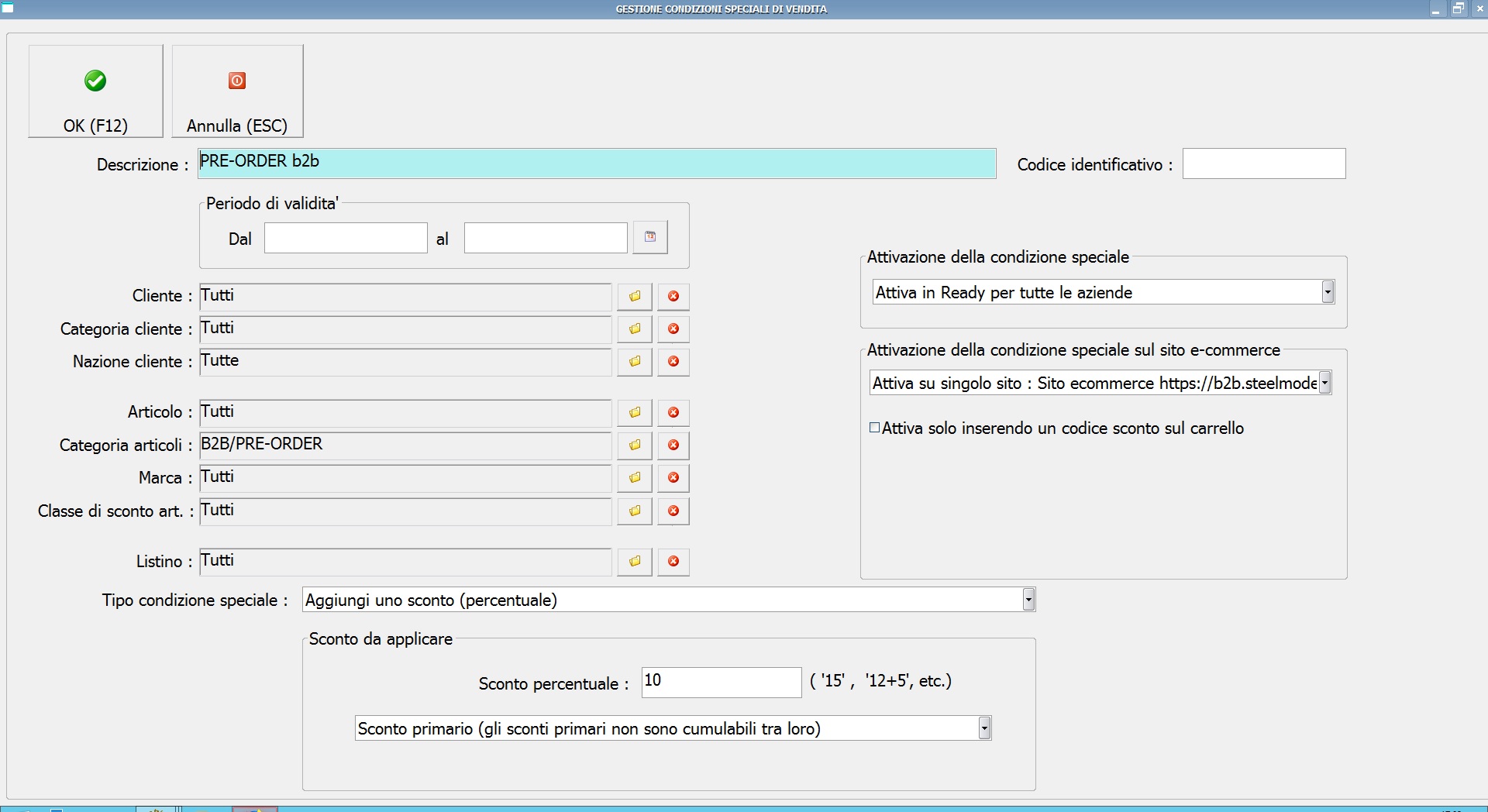Screen dimensions: 1488x812
Task: Browse Nazione cliente with folder icon
Action: pos(635,362)
